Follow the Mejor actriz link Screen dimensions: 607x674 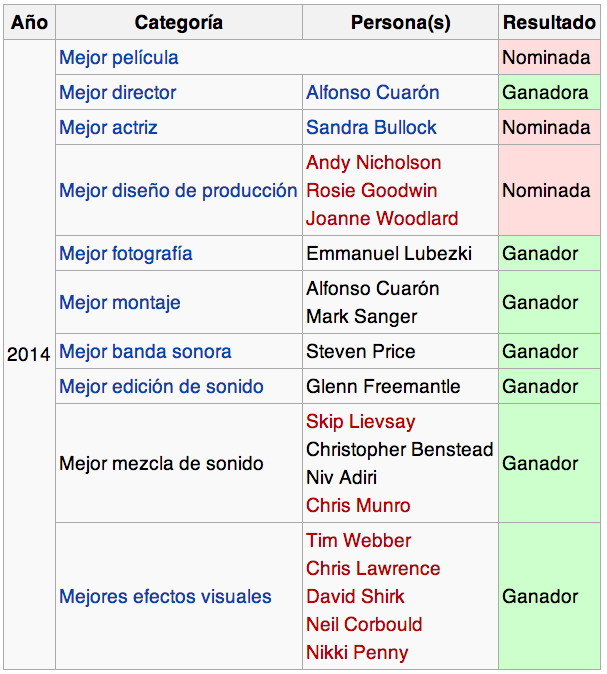(x=108, y=128)
